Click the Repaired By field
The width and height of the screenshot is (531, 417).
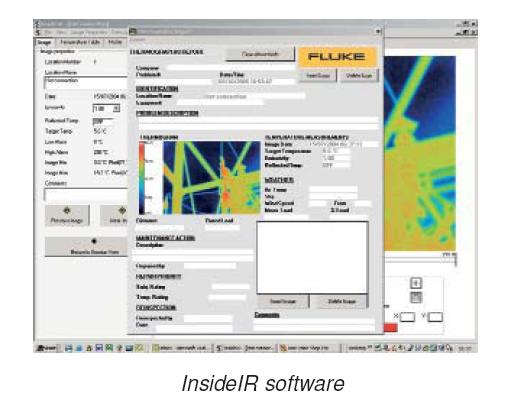(x=210, y=266)
